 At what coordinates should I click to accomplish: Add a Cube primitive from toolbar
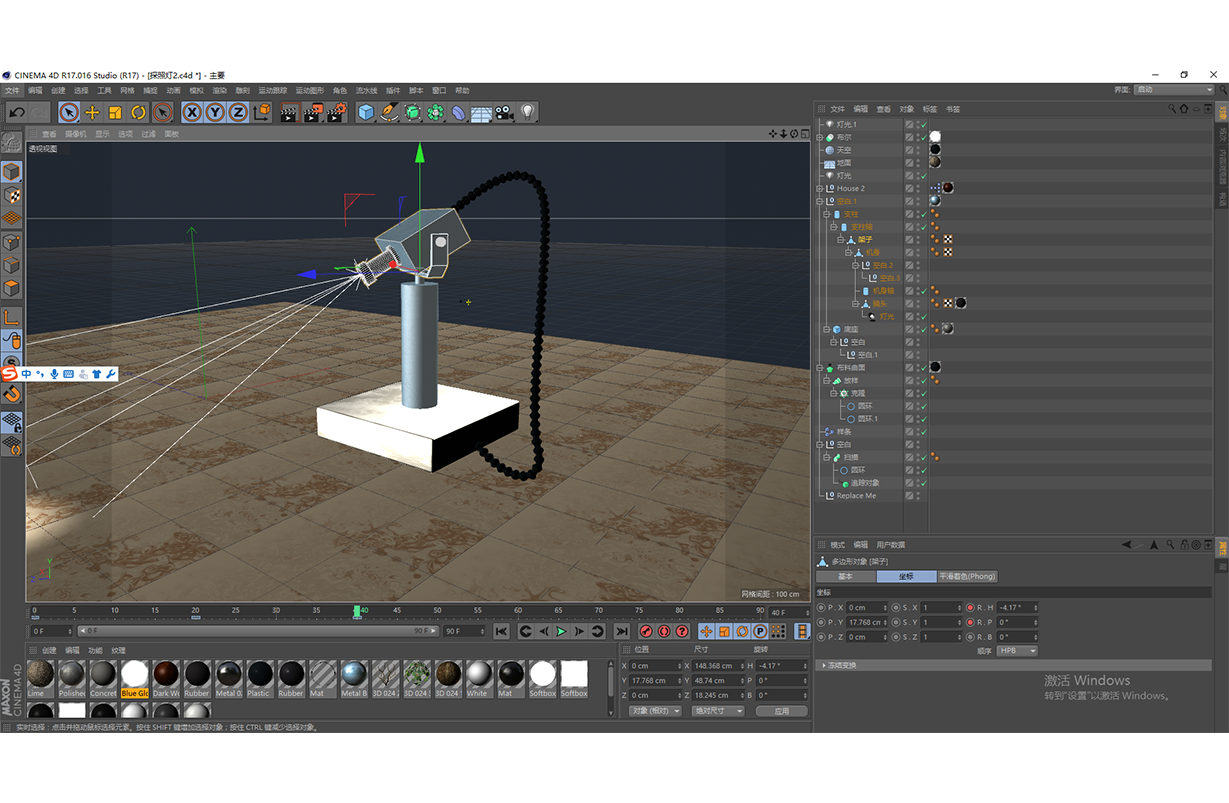366,113
